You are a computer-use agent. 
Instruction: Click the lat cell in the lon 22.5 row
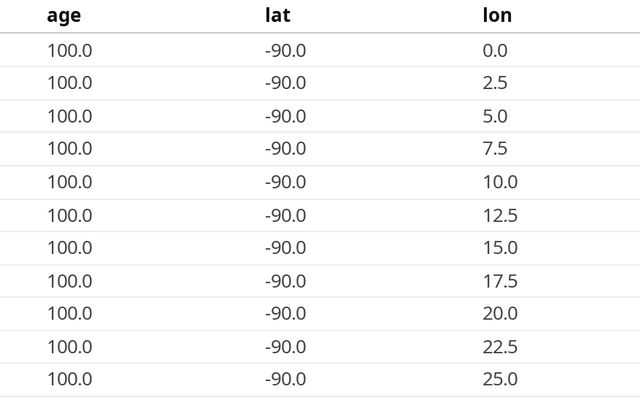[x=285, y=347]
